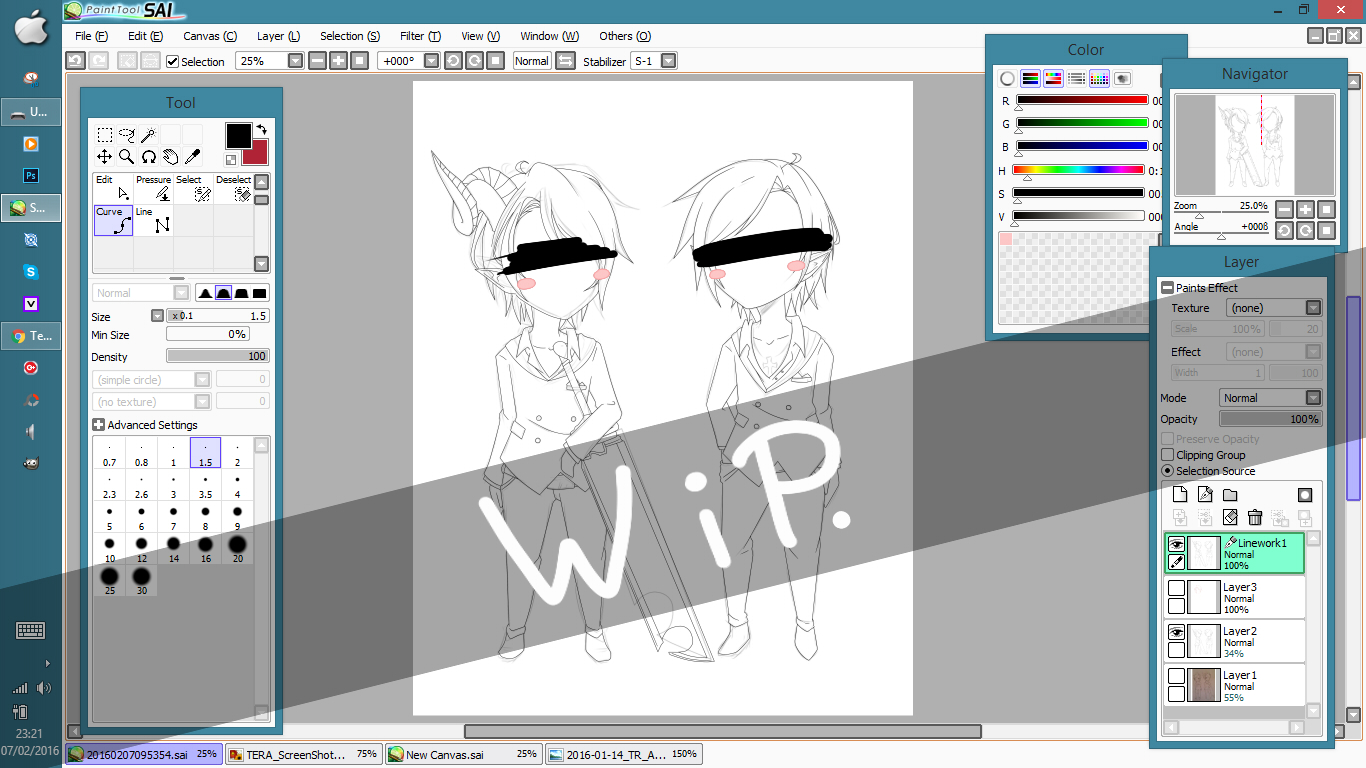Expand the layer Mode dropdown

pyautogui.click(x=1313, y=398)
